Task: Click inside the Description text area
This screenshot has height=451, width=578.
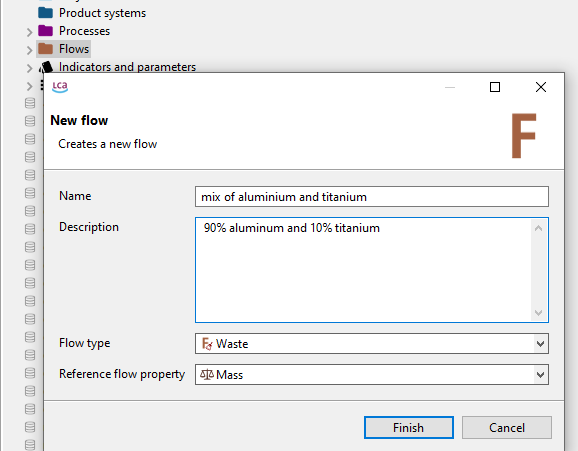Action: click(x=363, y=270)
